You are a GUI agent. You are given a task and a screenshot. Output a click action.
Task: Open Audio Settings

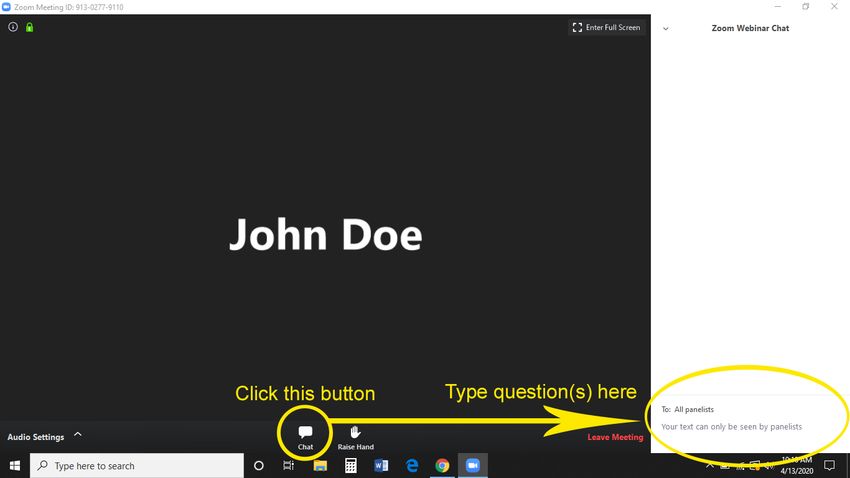coord(36,437)
